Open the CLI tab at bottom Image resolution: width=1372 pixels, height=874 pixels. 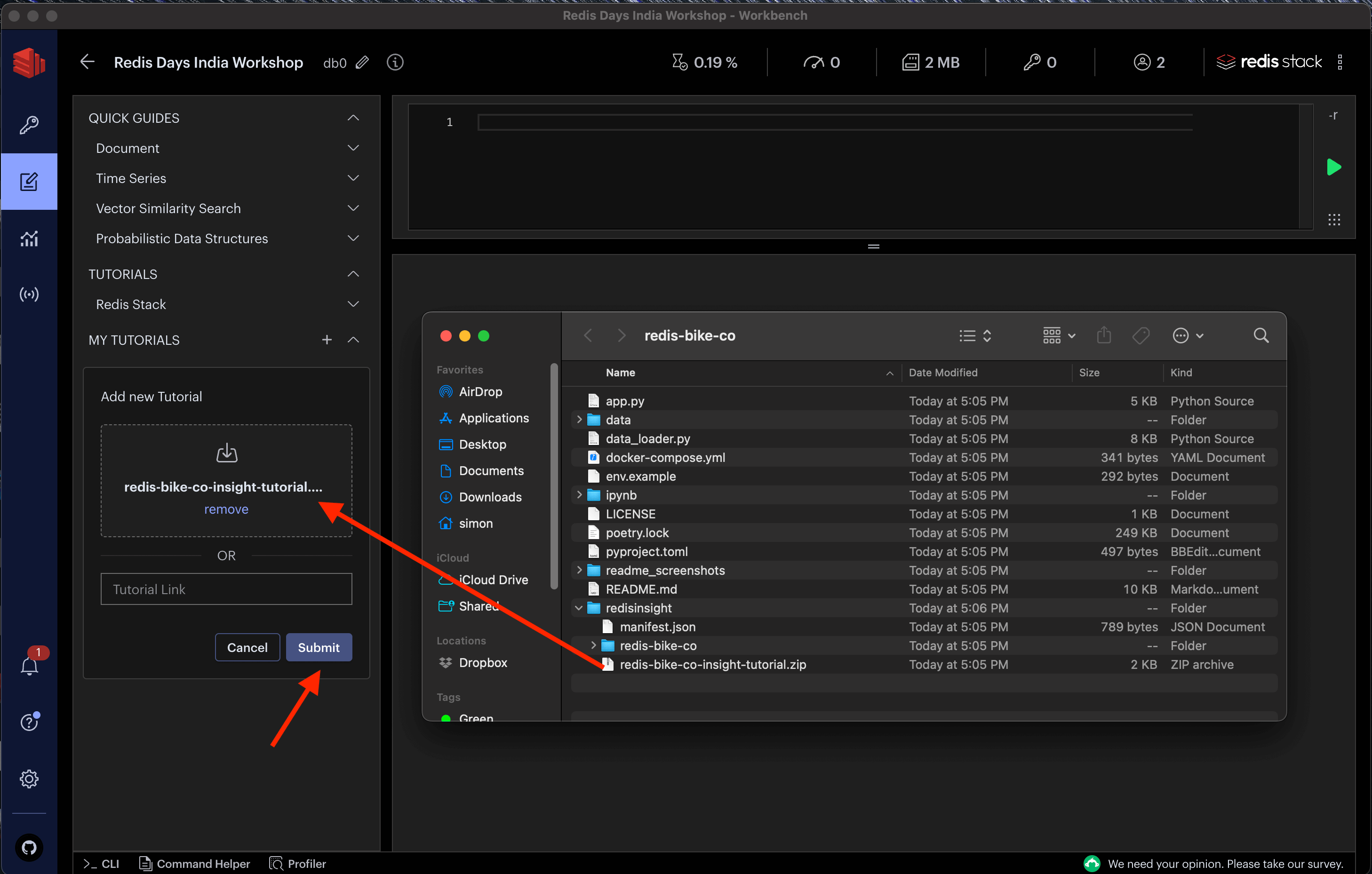click(102, 864)
